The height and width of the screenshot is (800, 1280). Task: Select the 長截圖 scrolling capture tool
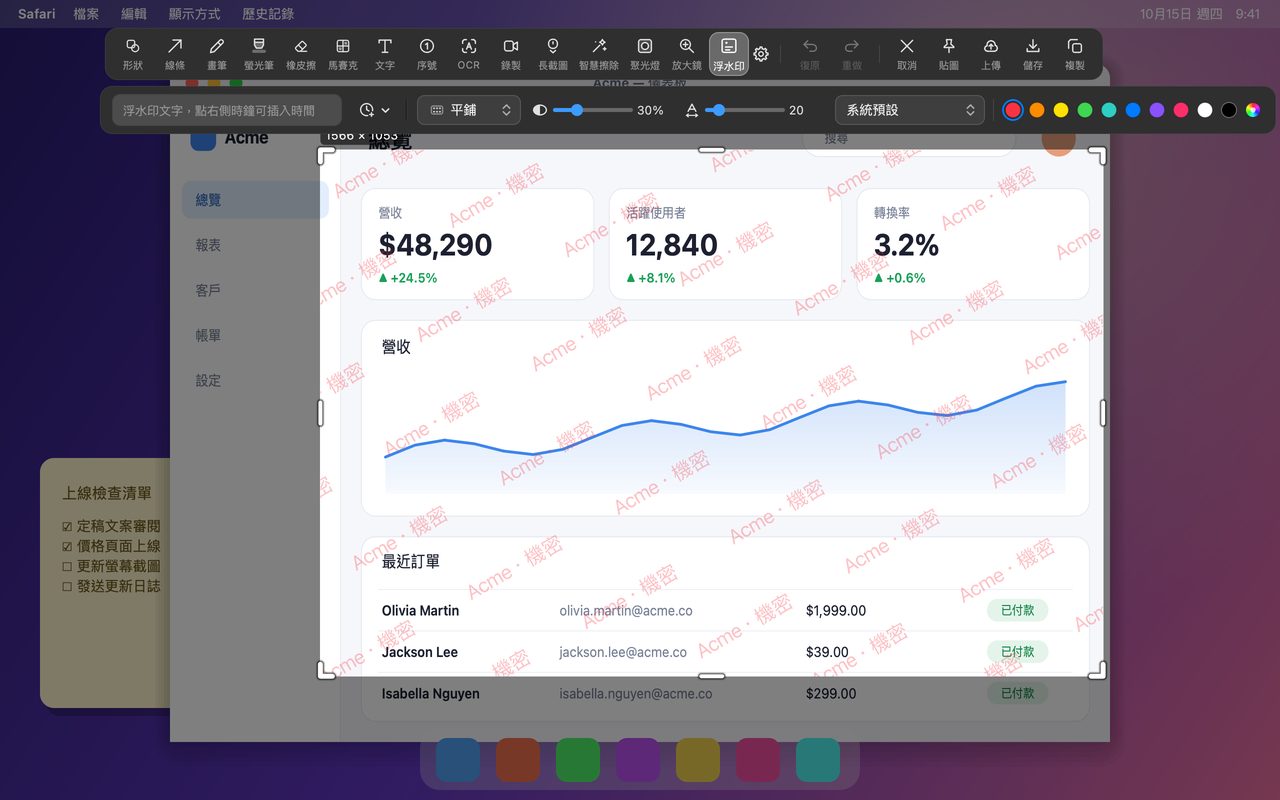553,54
